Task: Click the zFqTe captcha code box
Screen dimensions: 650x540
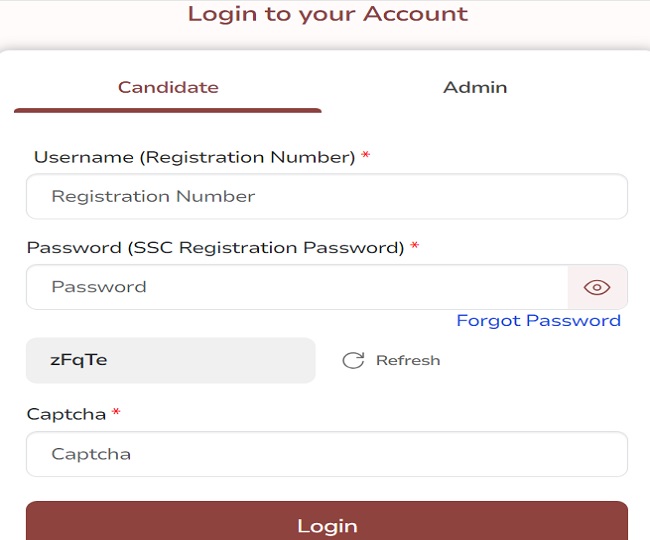Action: click(x=170, y=360)
